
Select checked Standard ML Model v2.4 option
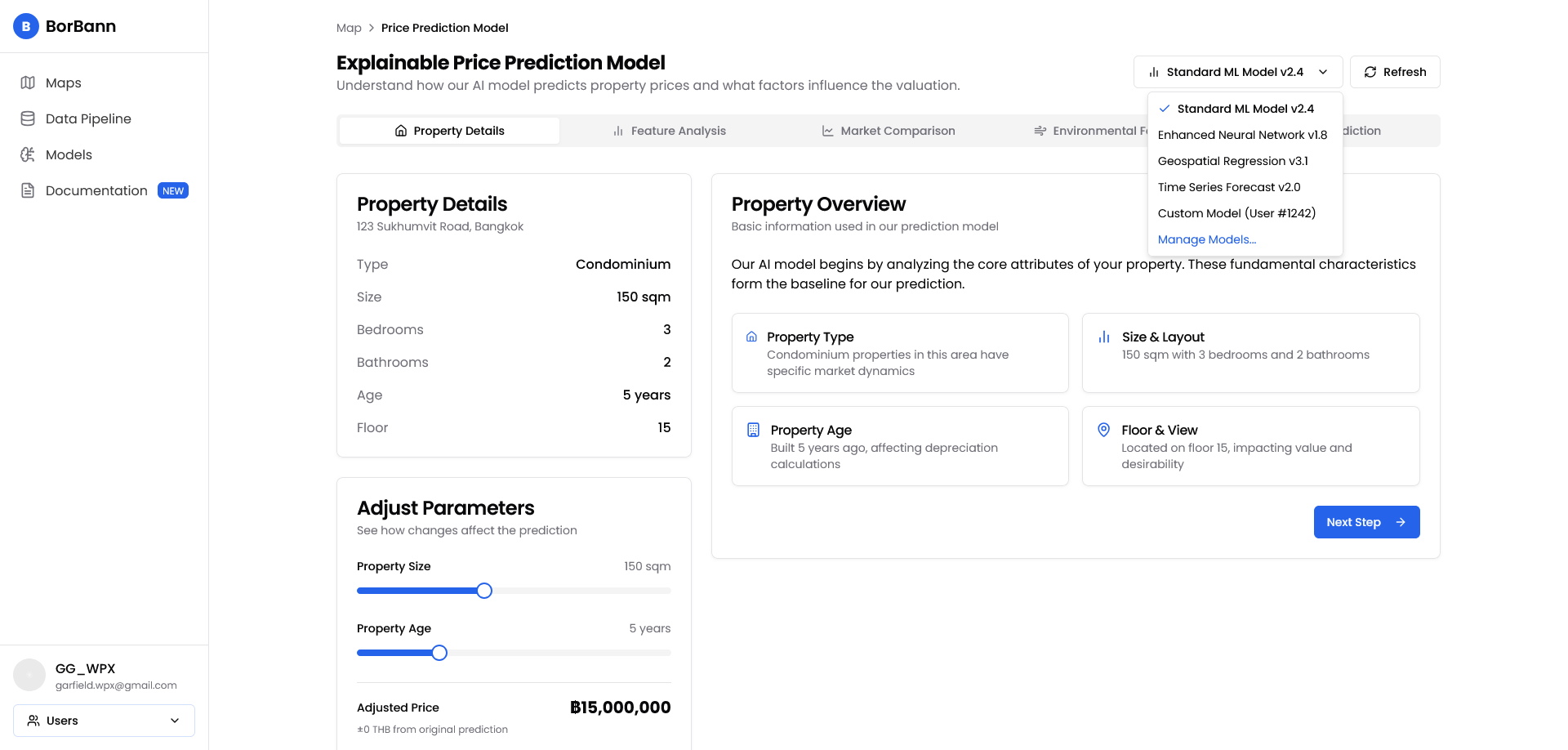pyautogui.click(x=1245, y=109)
